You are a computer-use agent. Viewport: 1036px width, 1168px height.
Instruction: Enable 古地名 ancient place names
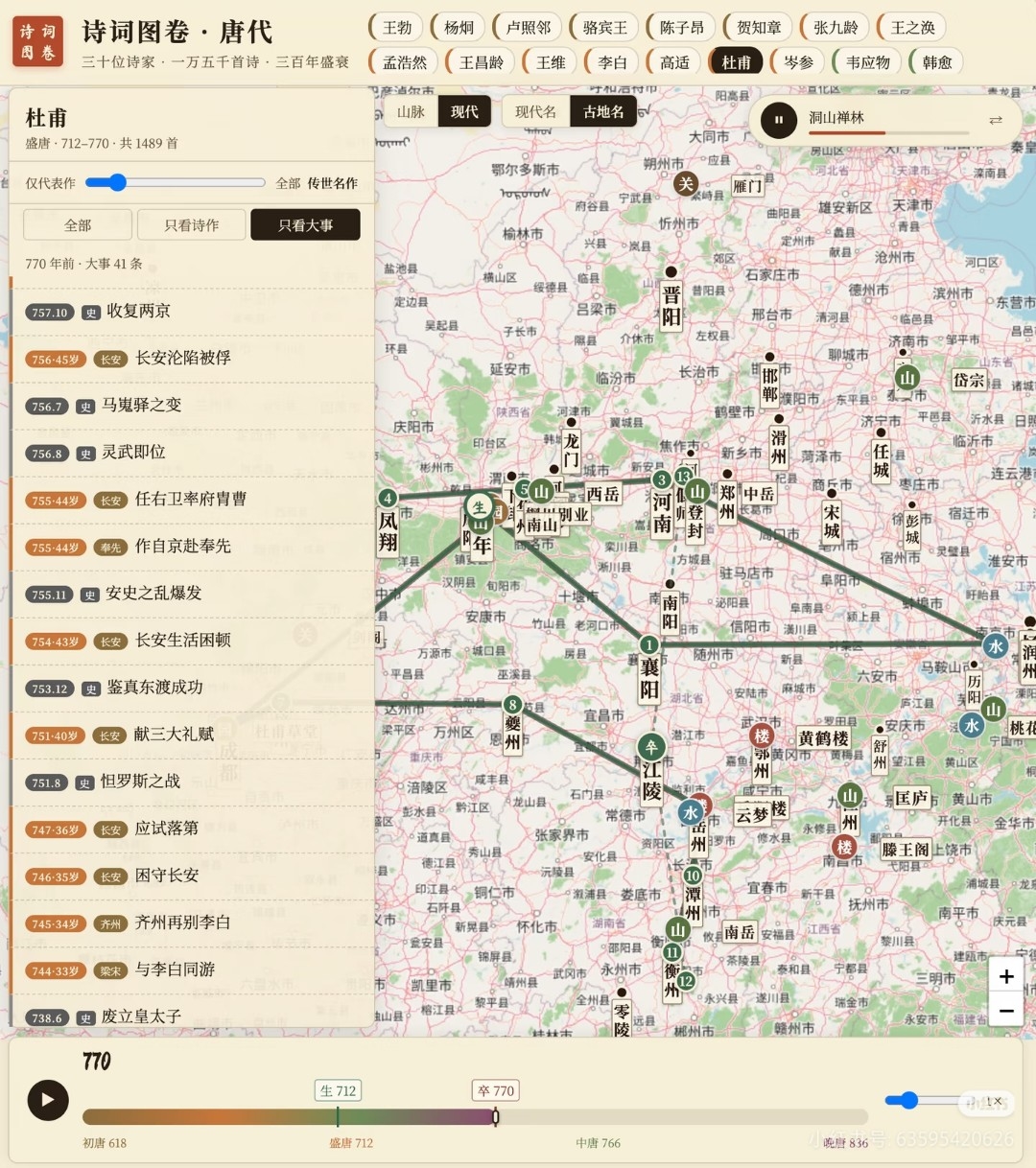coord(603,112)
